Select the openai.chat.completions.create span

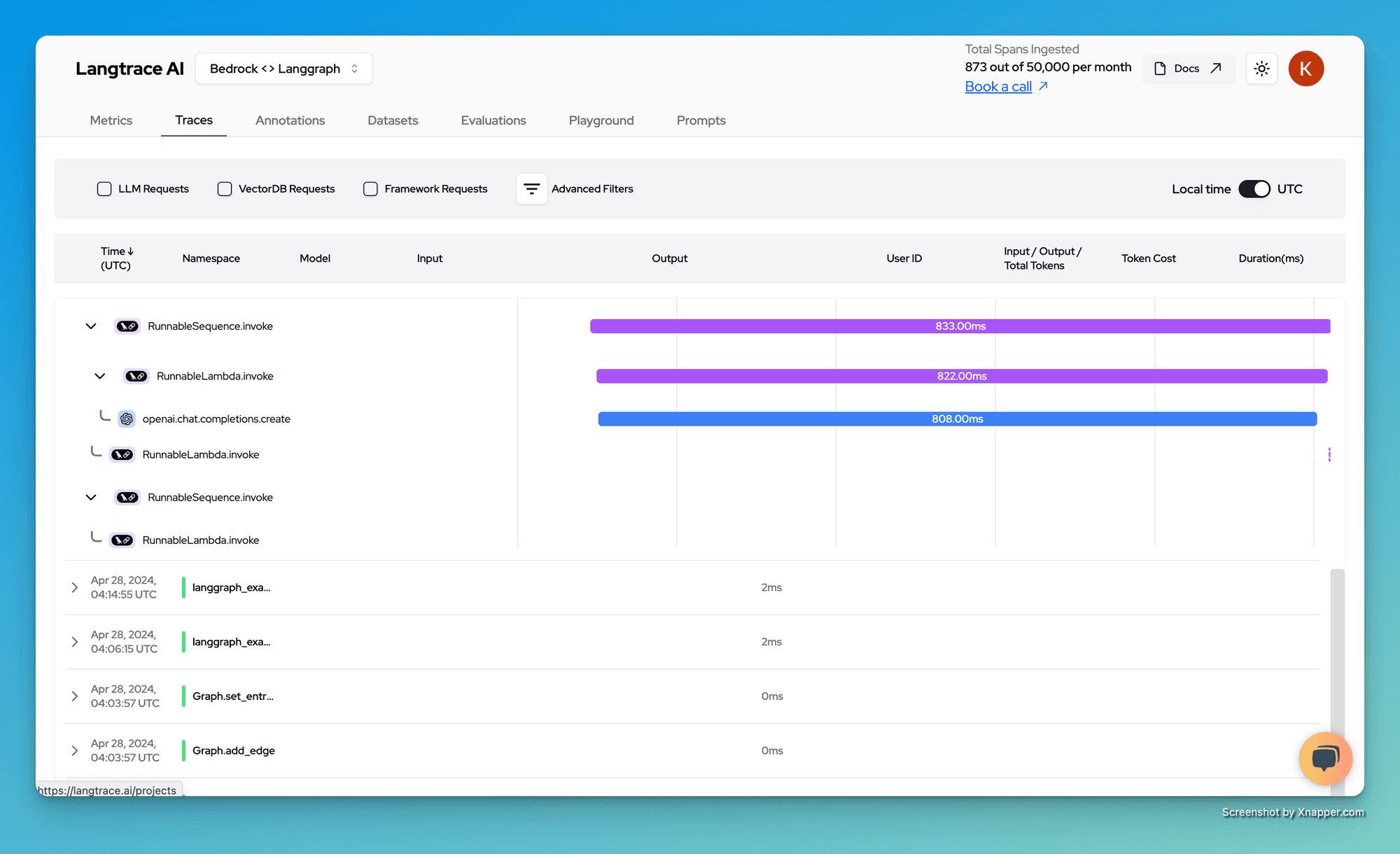[216, 419]
